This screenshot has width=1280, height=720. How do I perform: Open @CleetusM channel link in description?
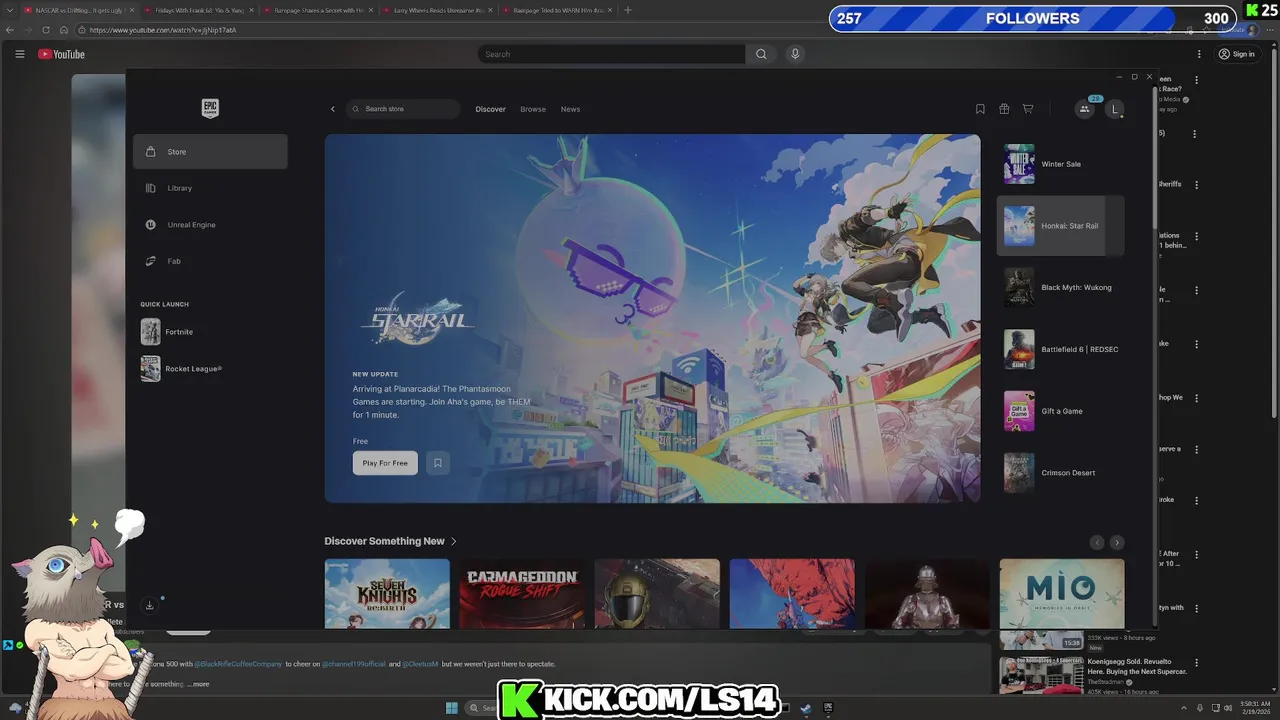[420, 664]
